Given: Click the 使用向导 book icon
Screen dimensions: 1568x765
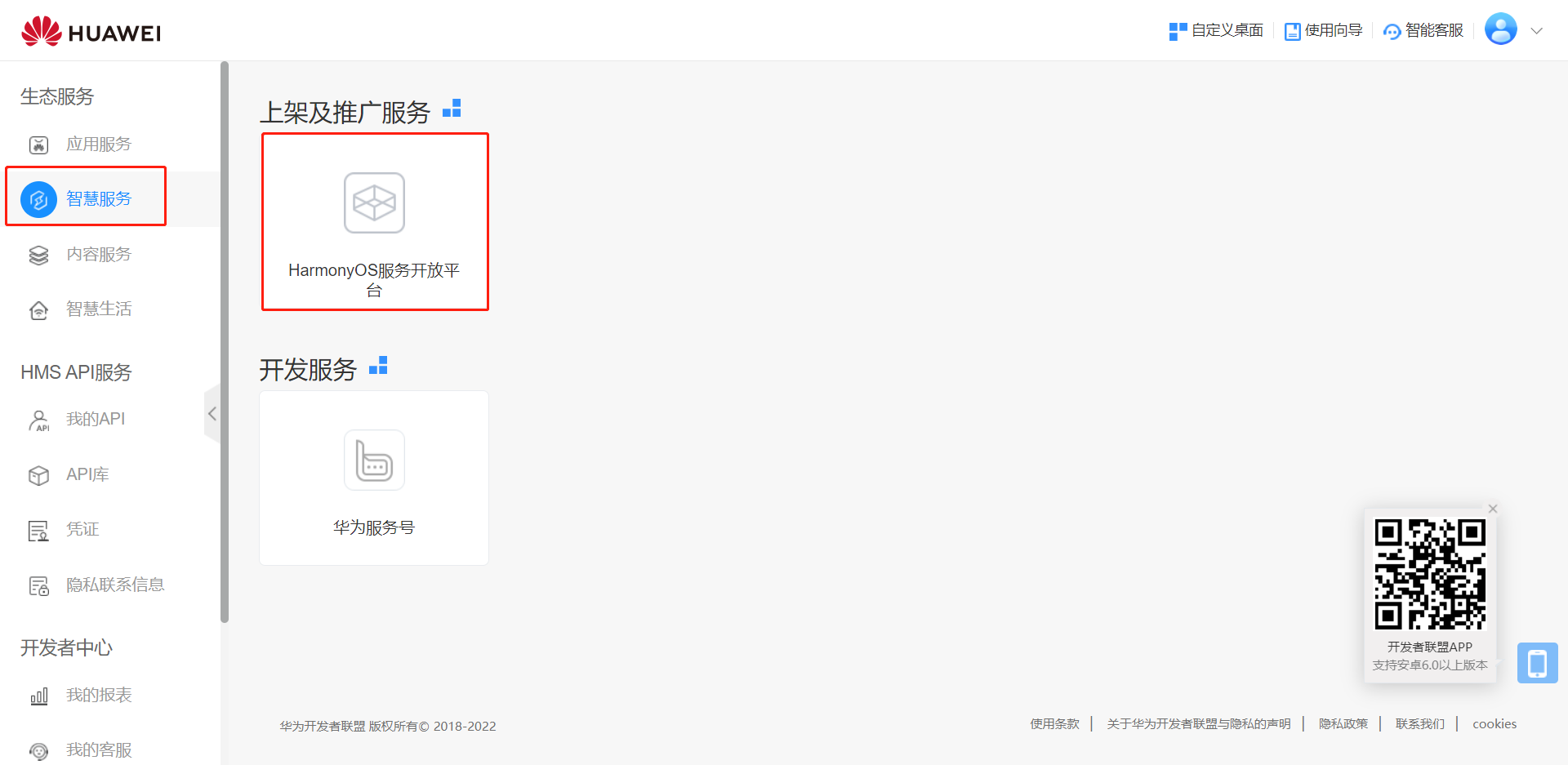Looking at the screenshot, I should tap(1292, 31).
